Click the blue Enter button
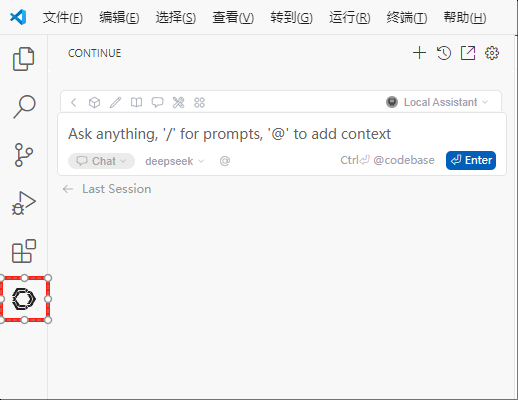Screen dimensions: 518x400 click(x=471, y=160)
